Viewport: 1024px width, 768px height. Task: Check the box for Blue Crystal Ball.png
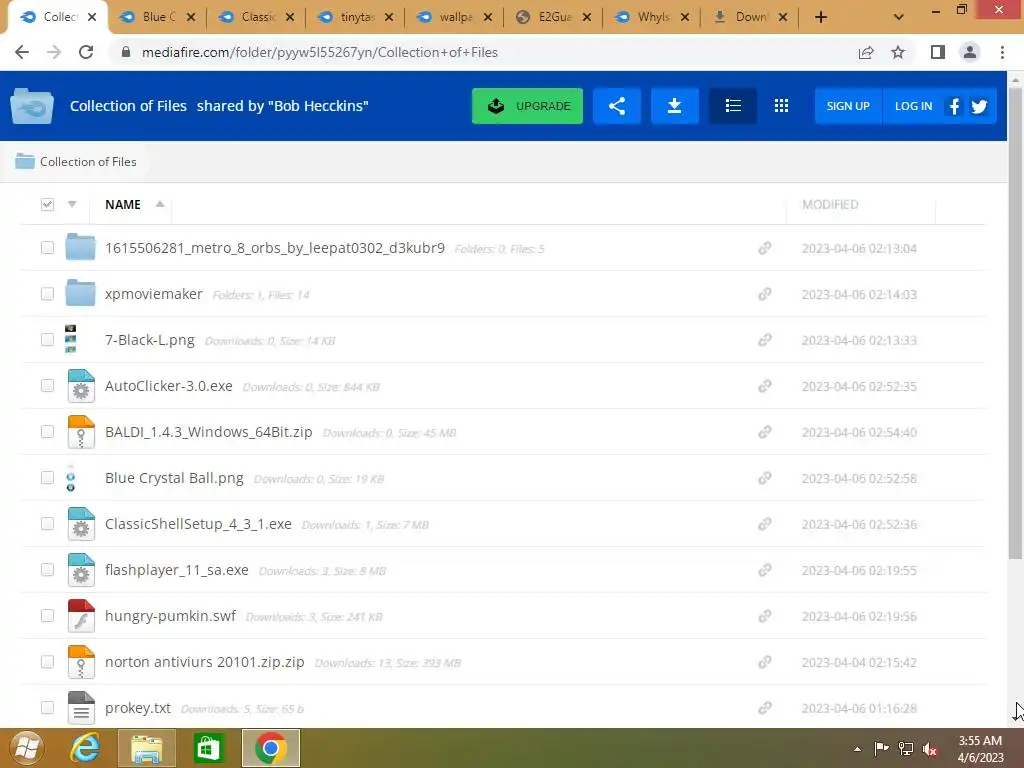(x=47, y=478)
